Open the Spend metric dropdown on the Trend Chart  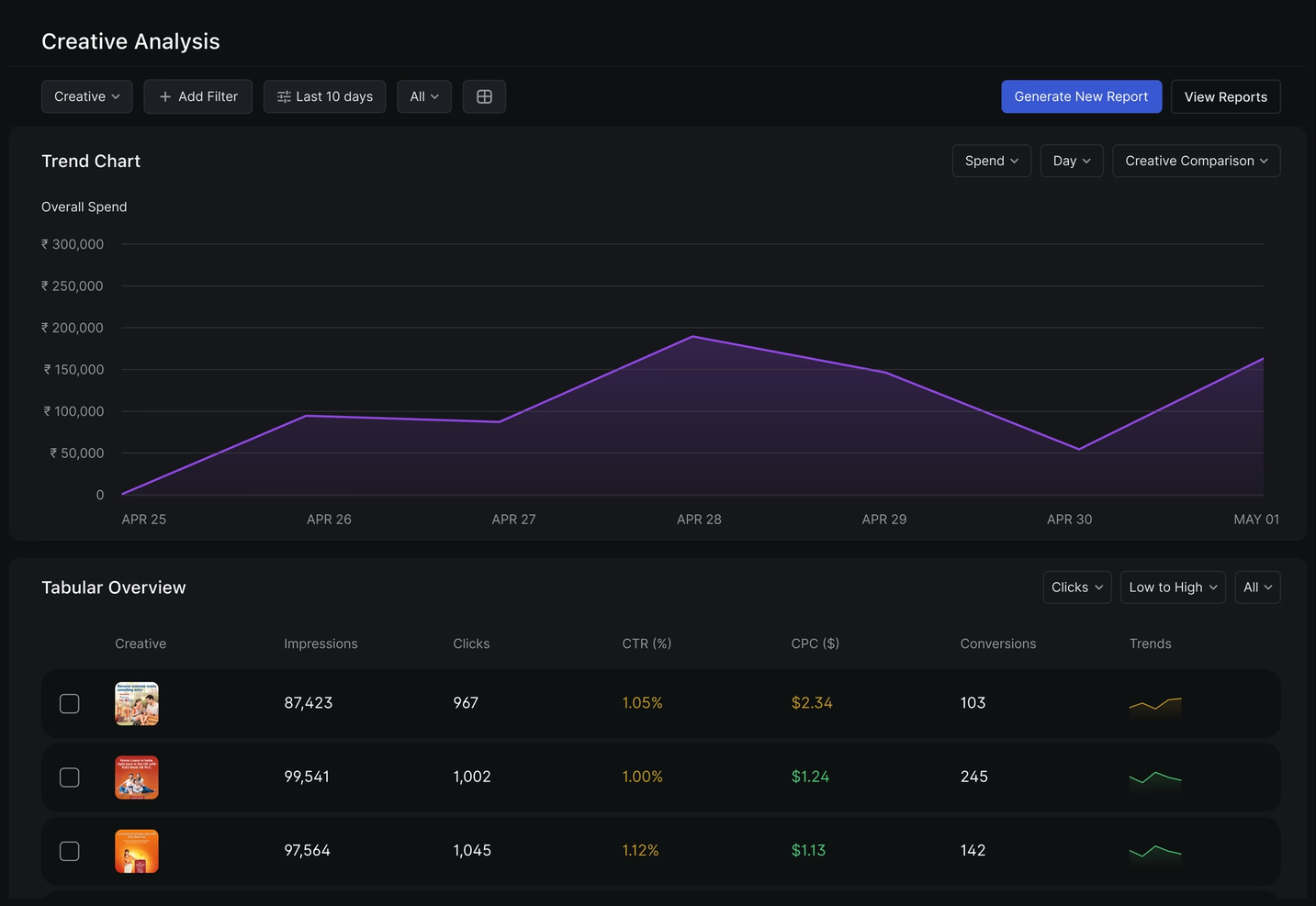click(x=991, y=161)
